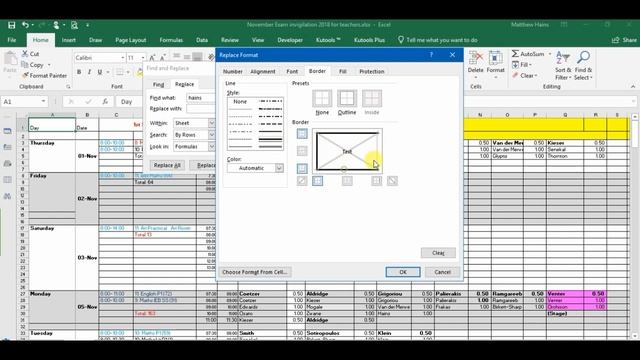The width and height of the screenshot is (640, 360).
Task: Click the Clear button in dialog
Action: pos(438,253)
